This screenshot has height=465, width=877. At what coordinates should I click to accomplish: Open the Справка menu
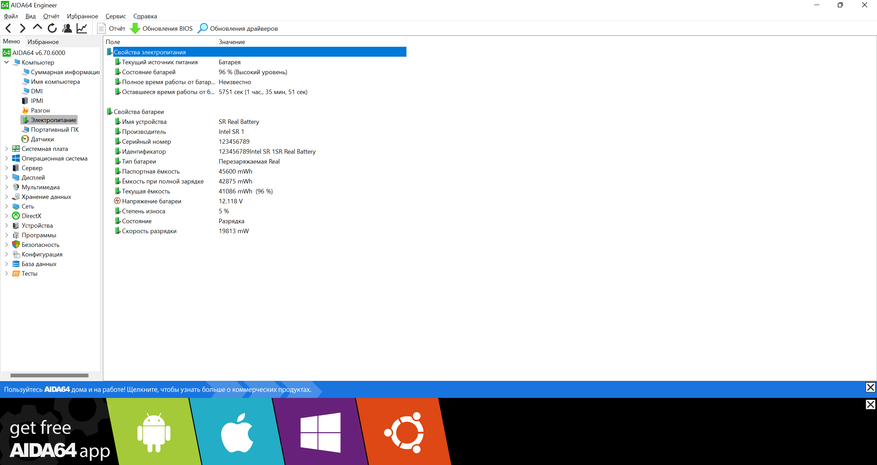pos(145,16)
